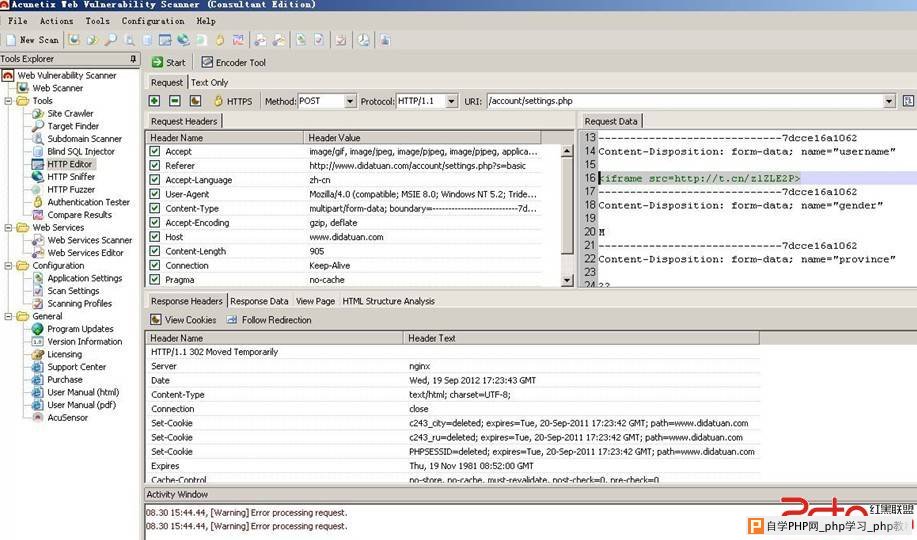Switch to the Text Only tab
The height and width of the screenshot is (540, 917).
coord(209,82)
